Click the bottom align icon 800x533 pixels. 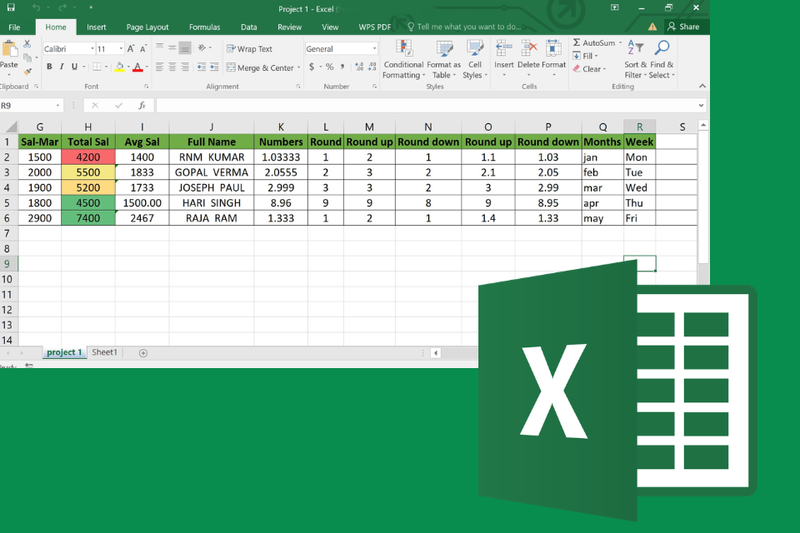pos(185,48)
